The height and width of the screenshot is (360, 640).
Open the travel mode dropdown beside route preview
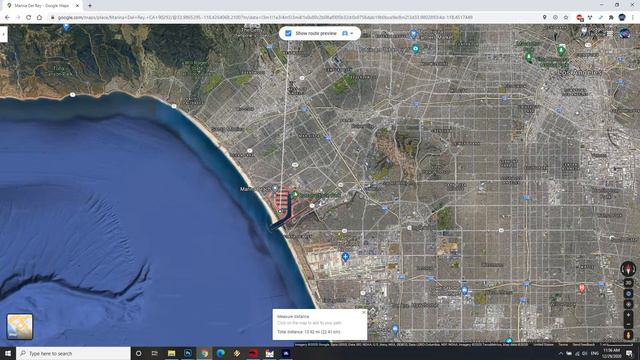347,33
